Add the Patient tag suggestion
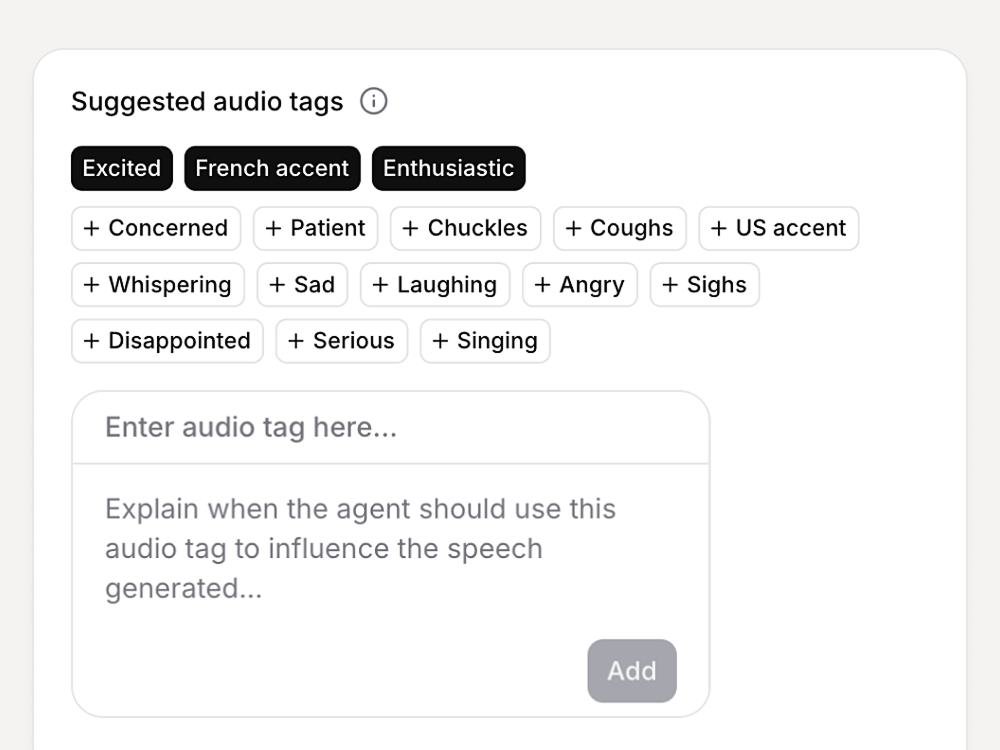 [x=316, y=228]
